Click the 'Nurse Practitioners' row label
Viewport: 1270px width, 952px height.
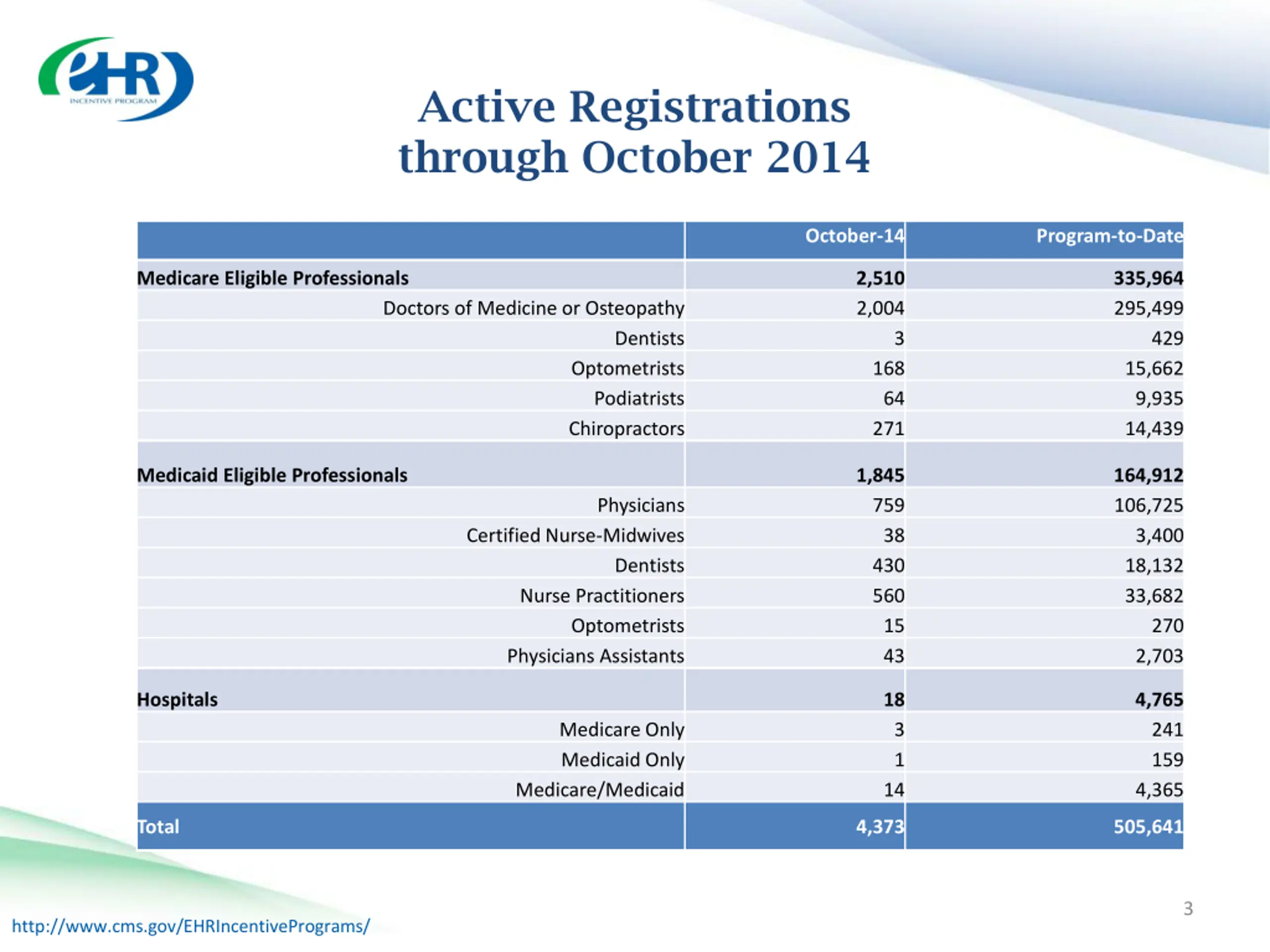(602, 595)
